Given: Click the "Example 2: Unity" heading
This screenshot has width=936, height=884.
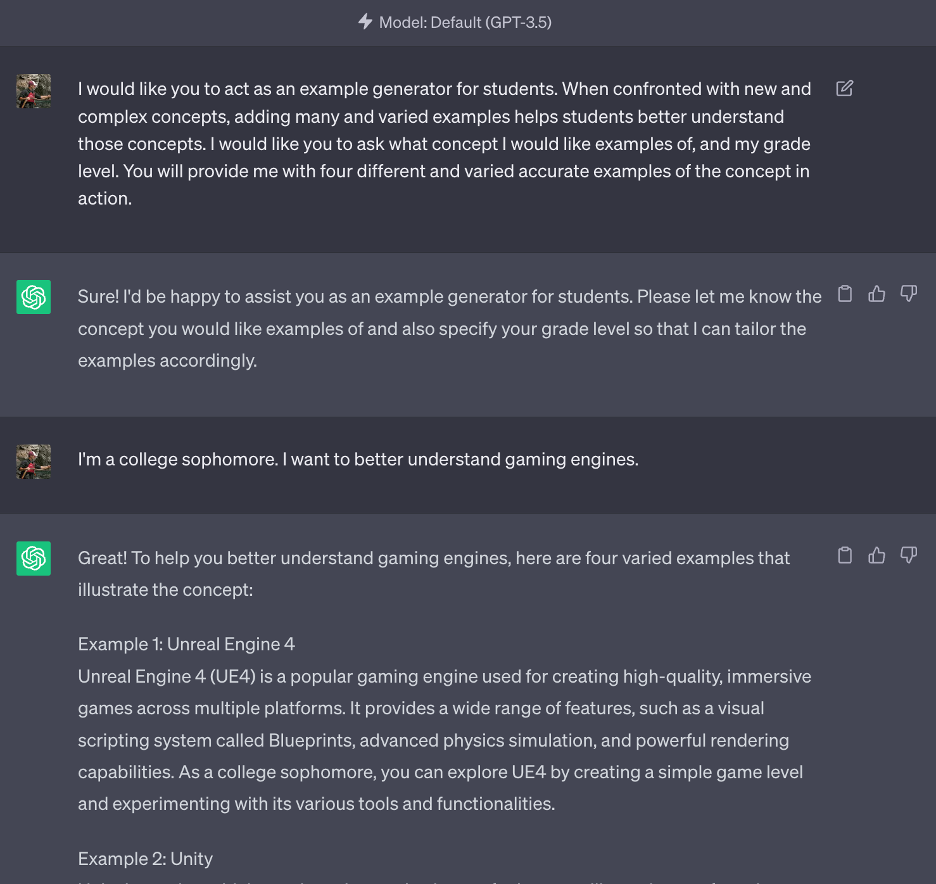Looking at the screenshot, I should click(145, 858).
